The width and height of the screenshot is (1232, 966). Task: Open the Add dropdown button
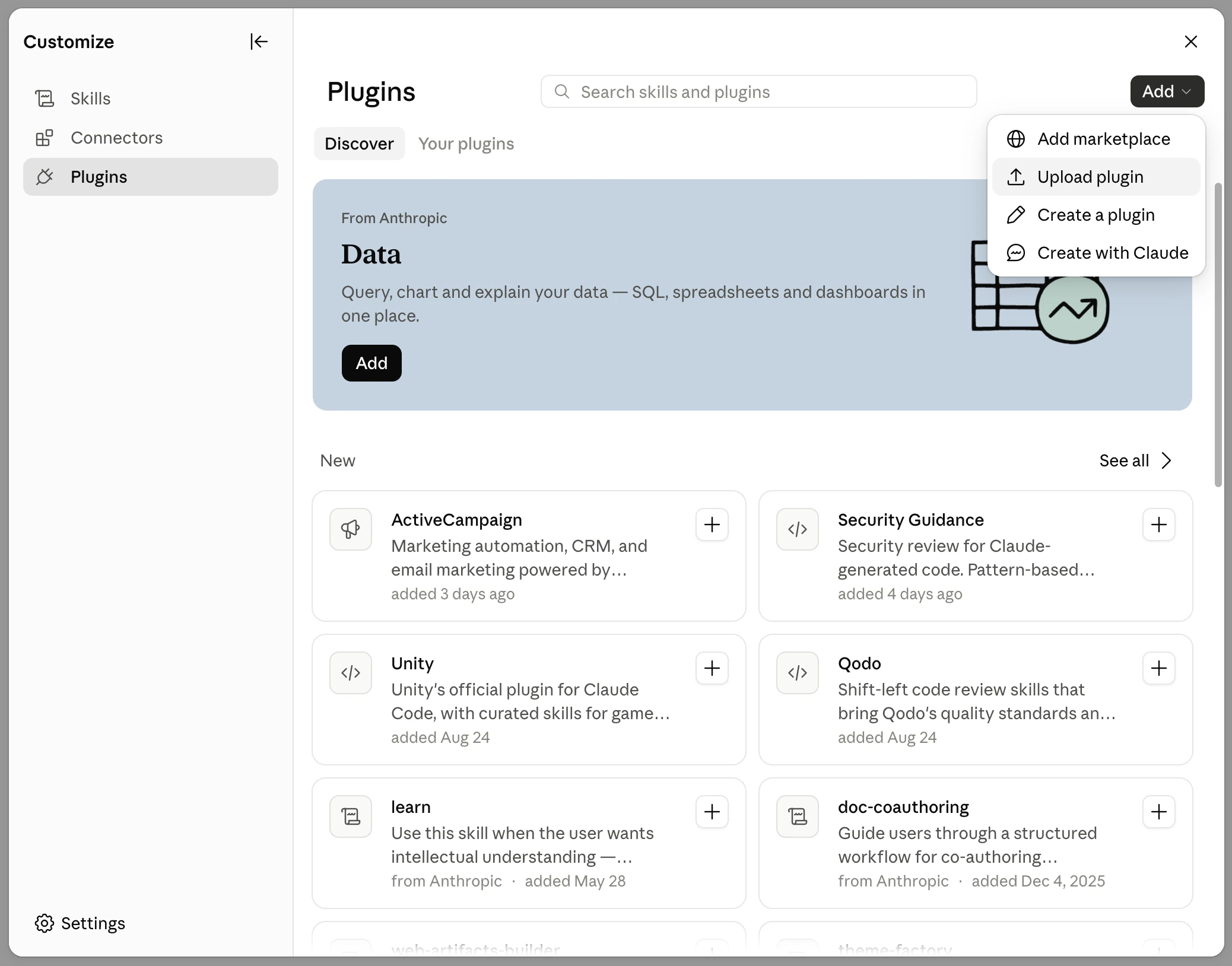tap(1167, 91)
